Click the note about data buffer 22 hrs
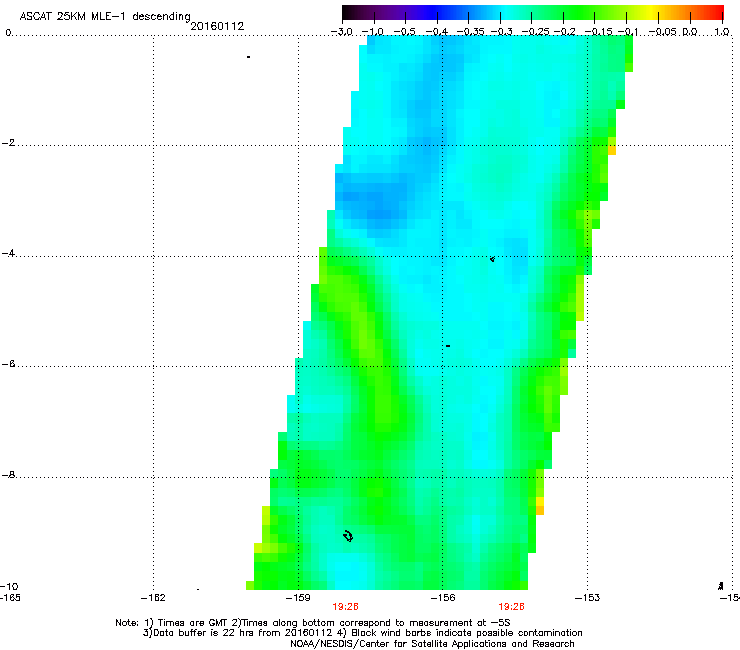740x650 pixels. [238, 633]
